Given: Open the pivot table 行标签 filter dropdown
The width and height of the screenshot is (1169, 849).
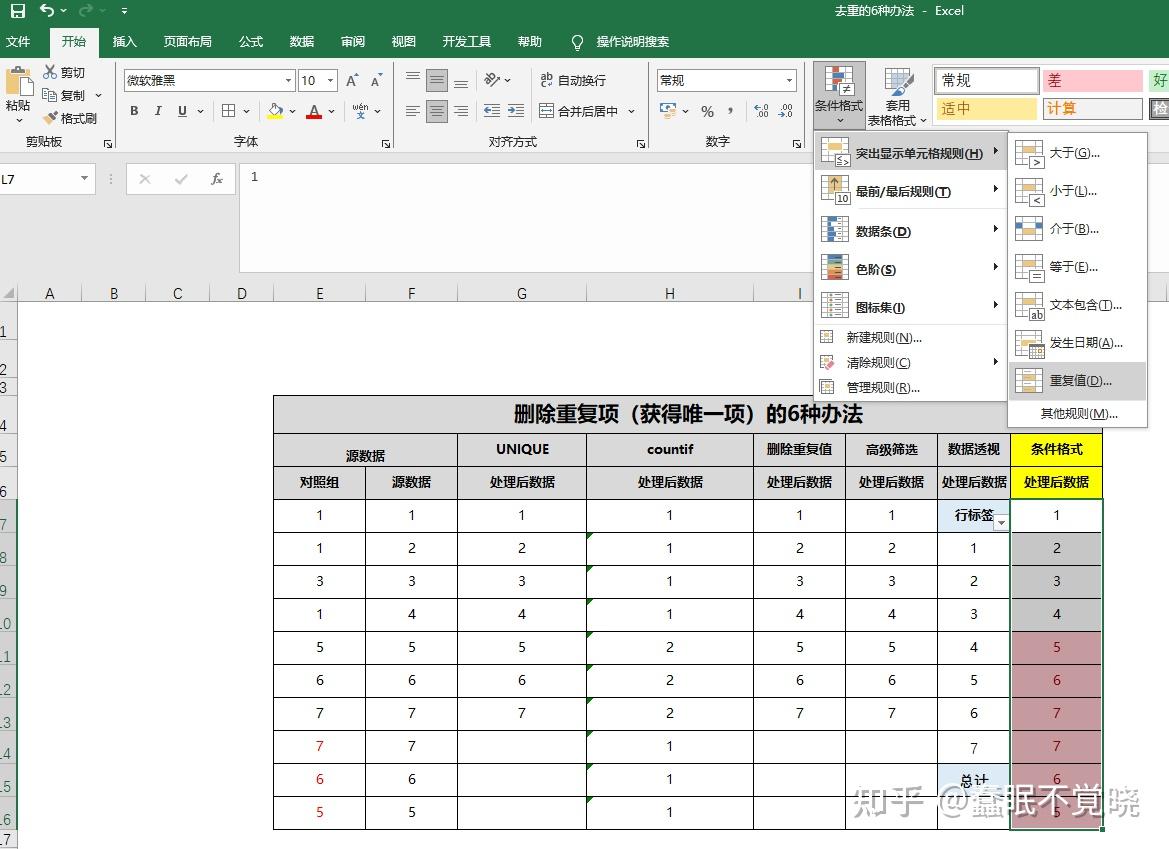Looking at the screenshot, I should pyautogui.click(x=1001, y=523).
